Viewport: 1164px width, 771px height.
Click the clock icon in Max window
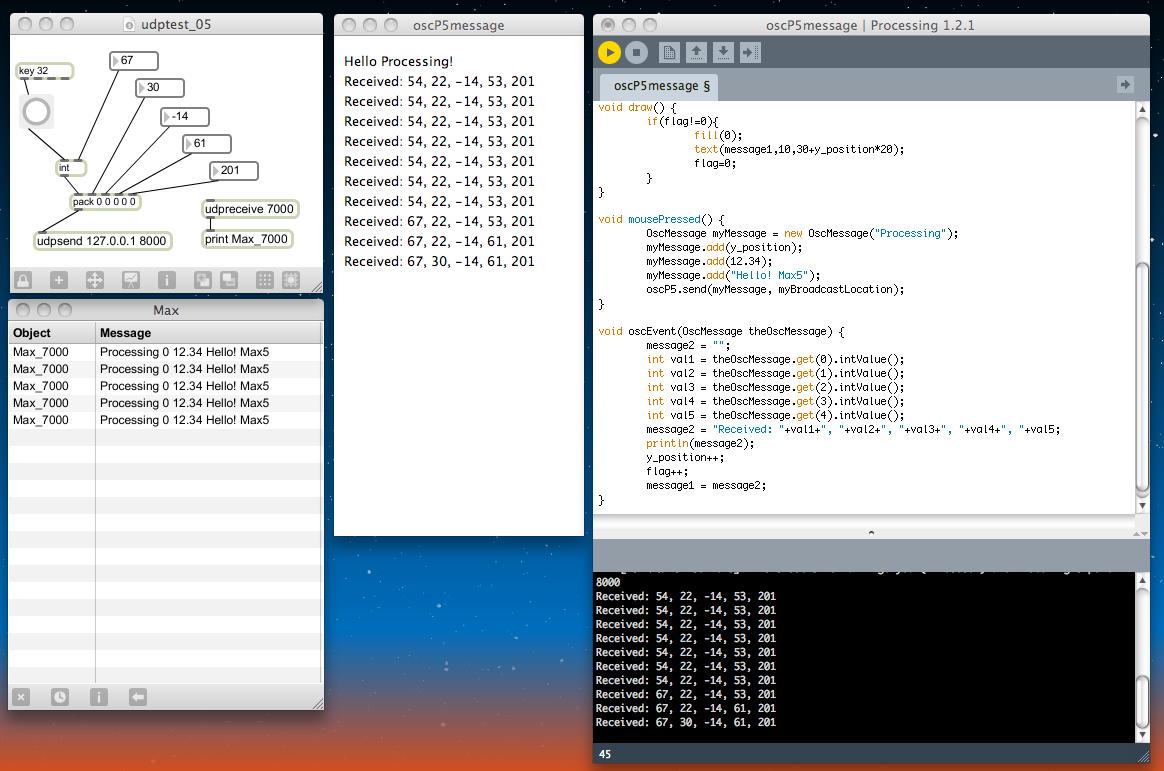pyautogui.click(x=60, y=697)
